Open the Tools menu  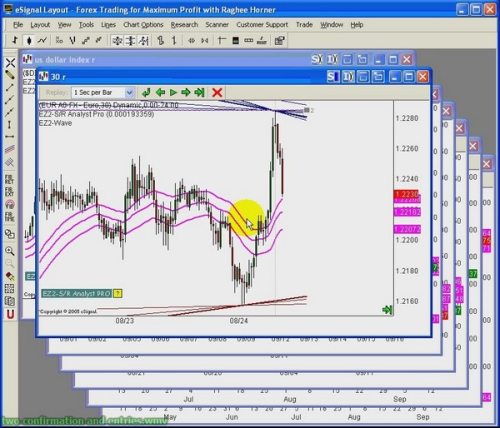click(86, 25)
